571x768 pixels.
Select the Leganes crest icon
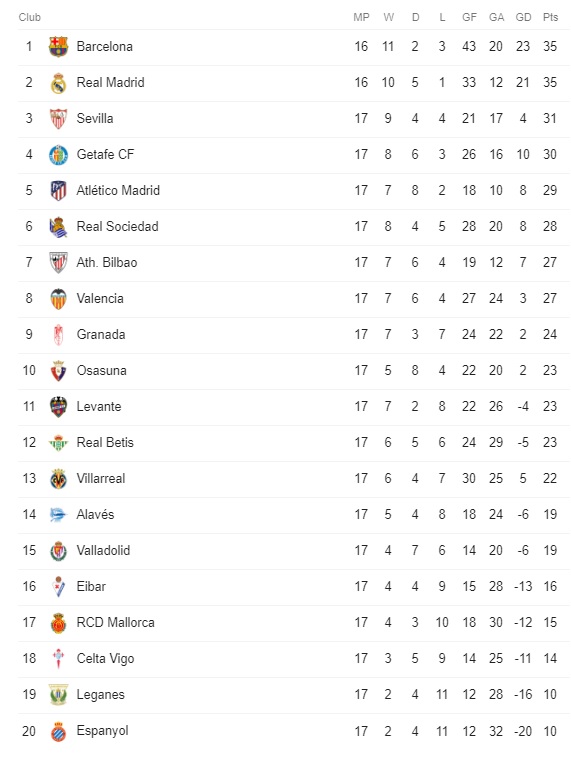coord(58,695)
